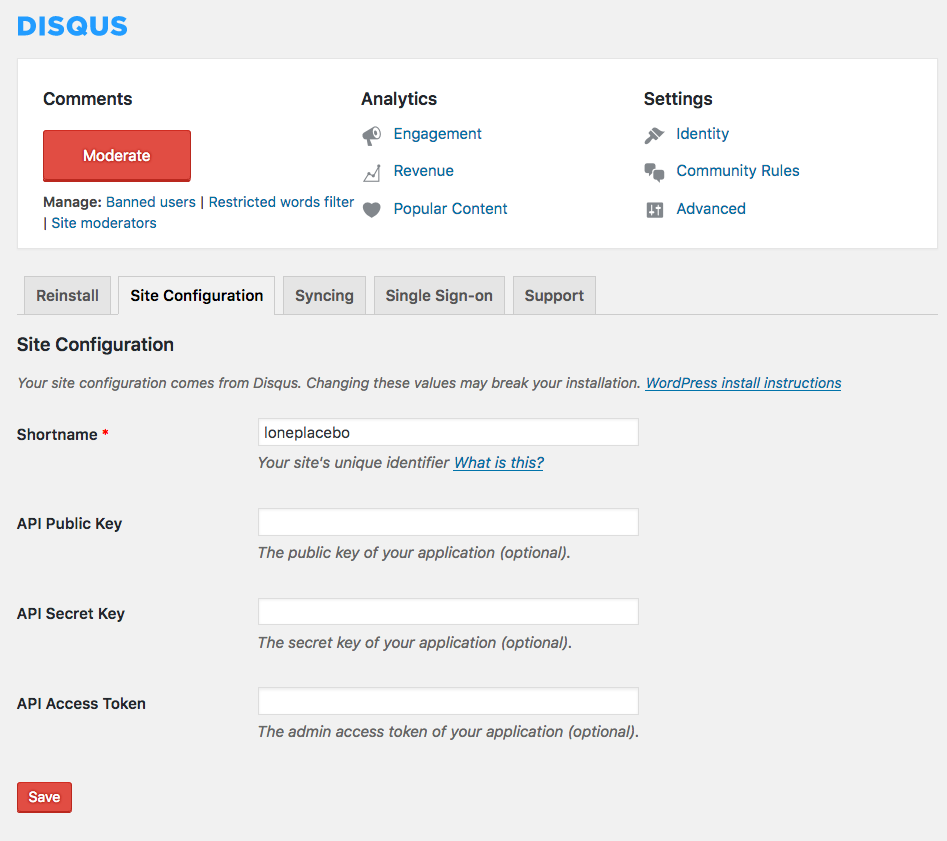
Task: Click the Analytics heading
Action: [399, 98]
